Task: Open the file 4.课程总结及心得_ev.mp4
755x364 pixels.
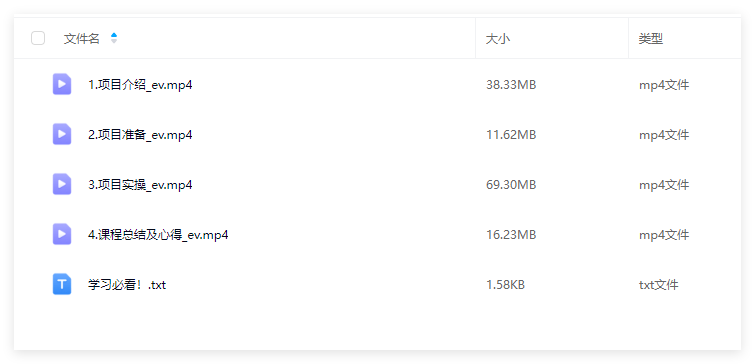Action: click(x=158, y=235)
